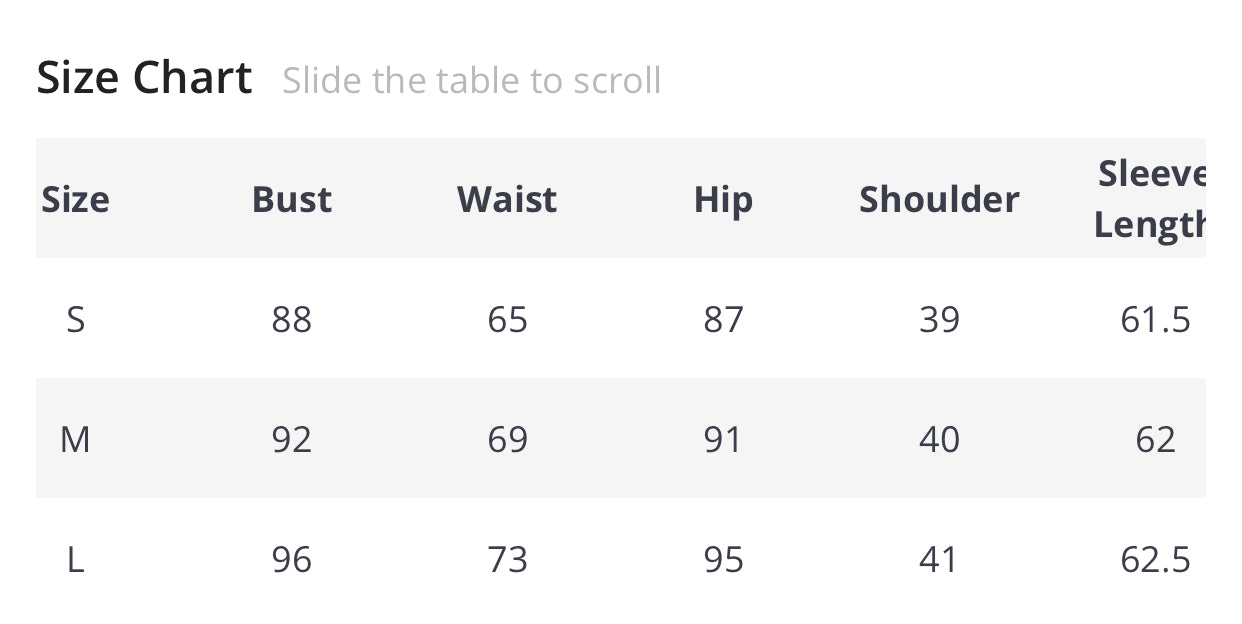Screen dimensions: 1242x624
Task: Click the hip value 95
Action: pyautogui.click(x=723, y=559)
